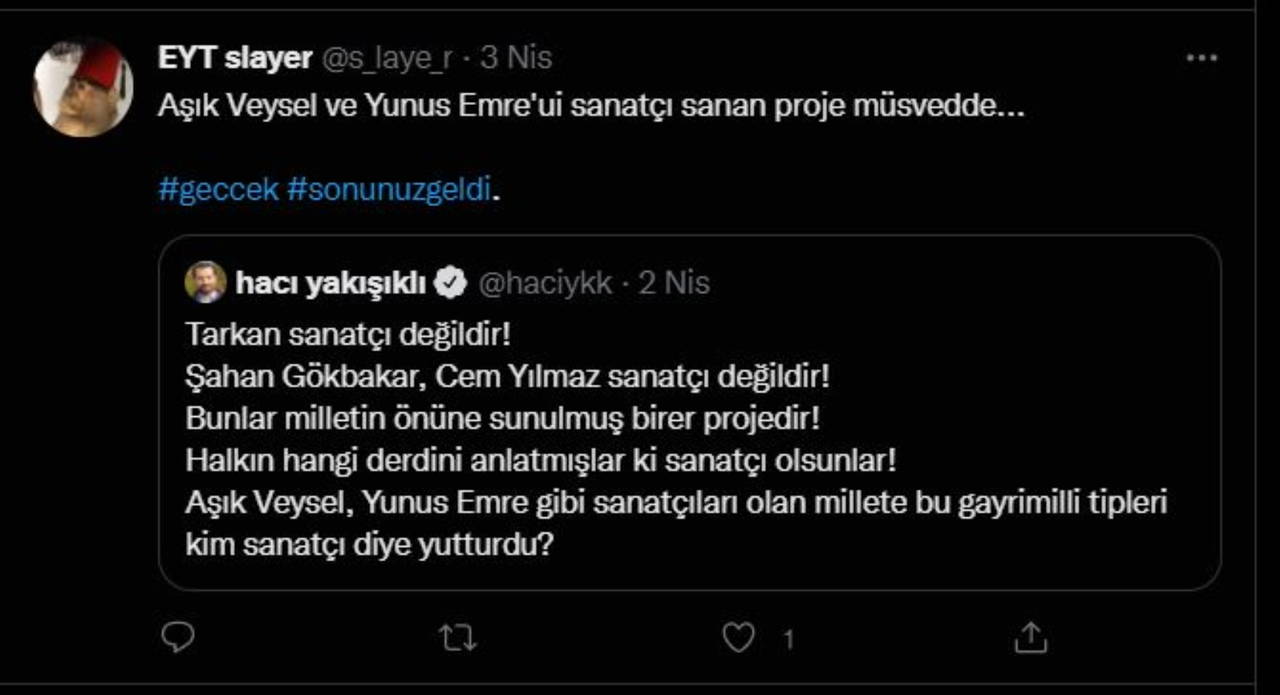Go to the @s_laye_r handle
The width and height of the screenshot is (1280, 695).
pos(386,58)
